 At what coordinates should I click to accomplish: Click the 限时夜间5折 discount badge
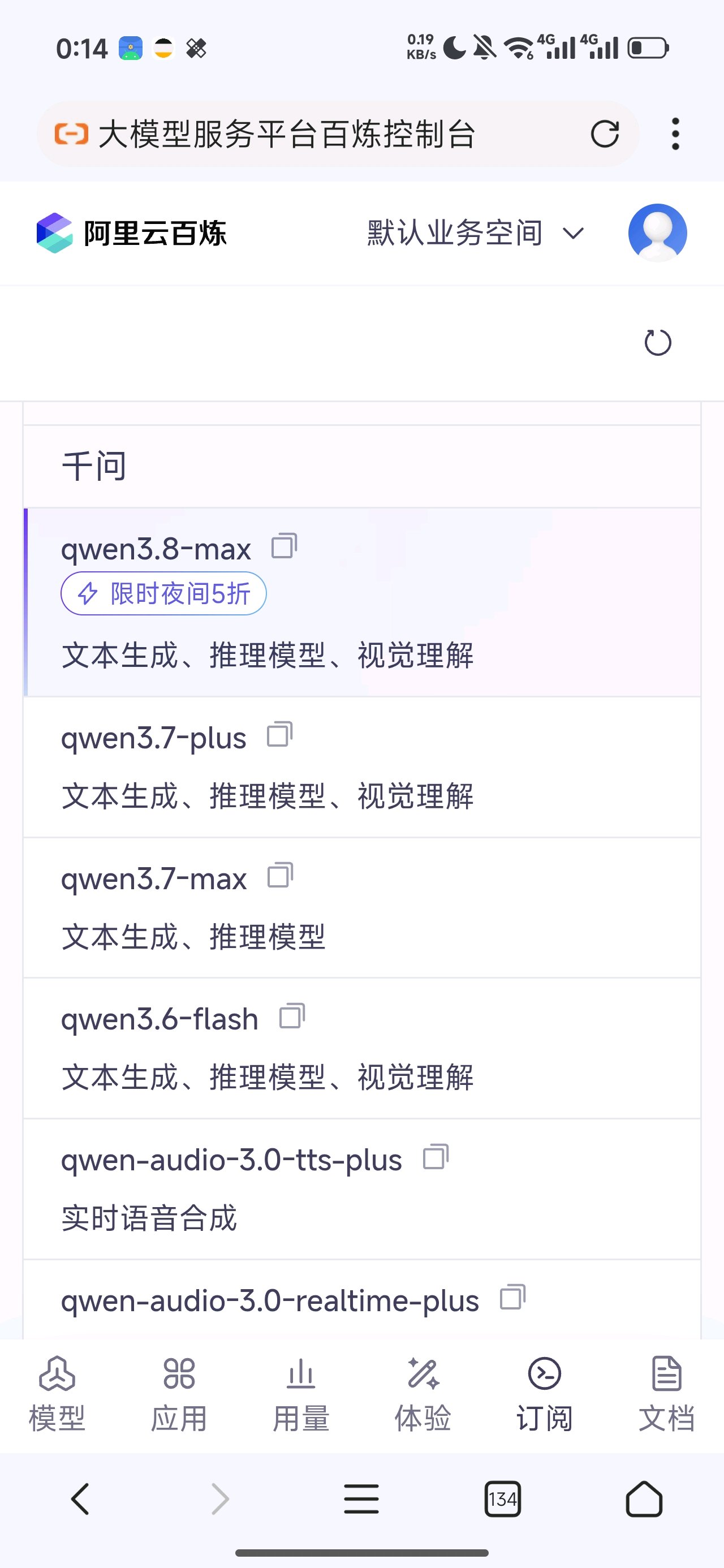pos(163,593)
